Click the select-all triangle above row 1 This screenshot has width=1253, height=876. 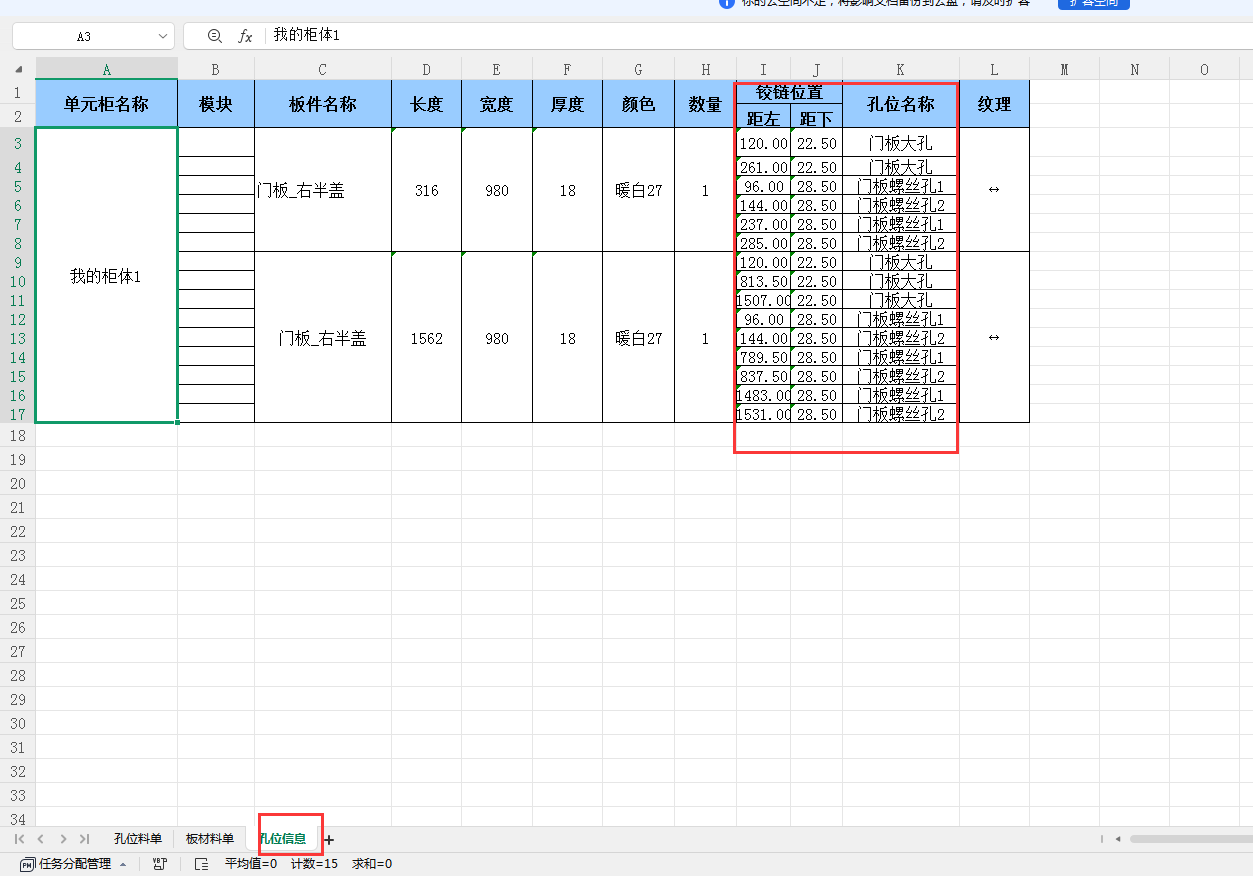pyautogui.click(x=17, y=69)
